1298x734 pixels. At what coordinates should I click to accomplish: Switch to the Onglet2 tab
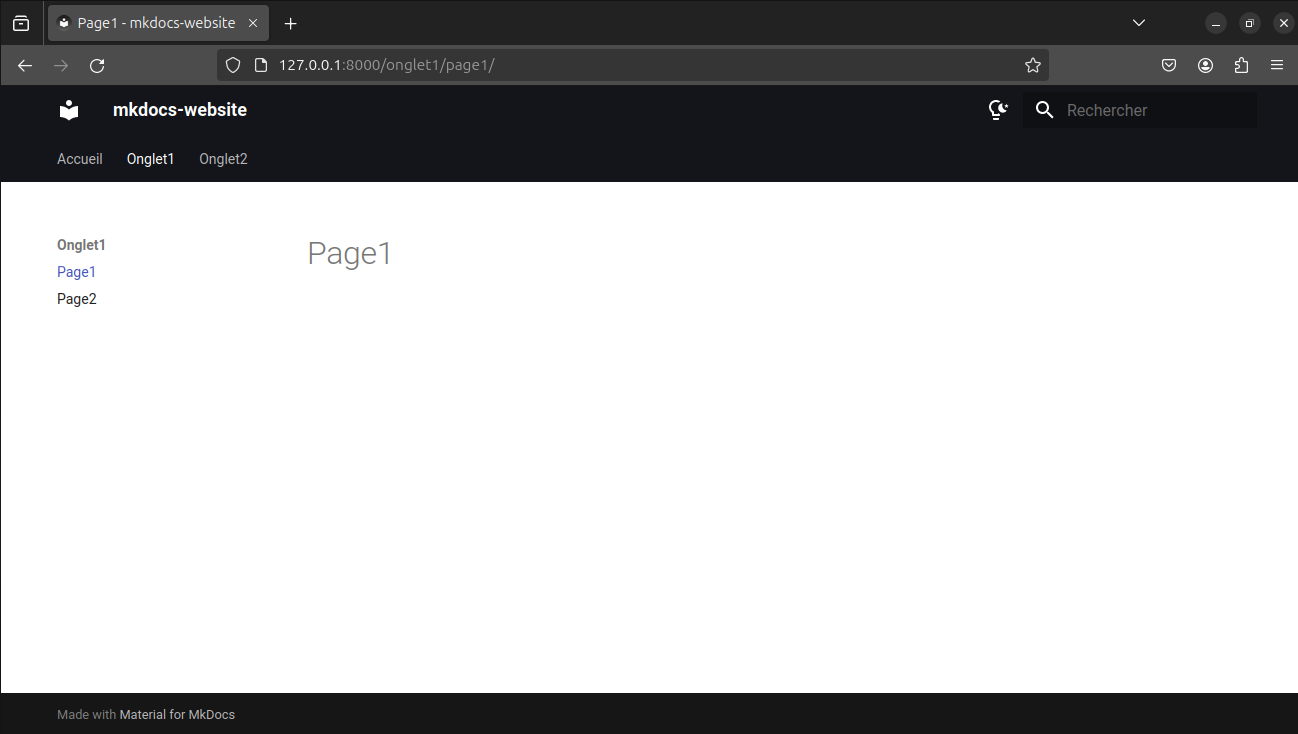pos(223,159)
